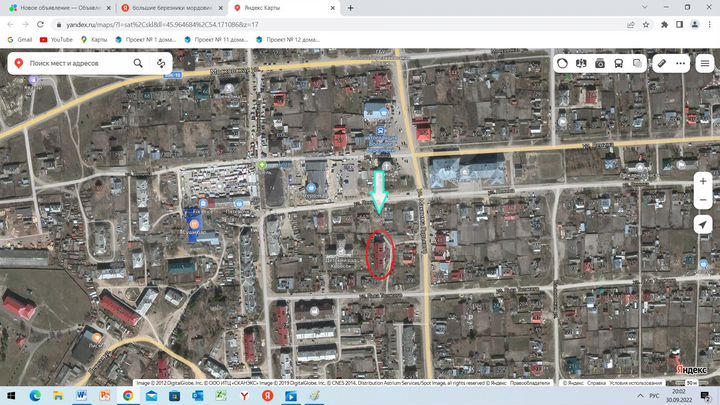
Task: Open the browser extensions puzzle icon
Action: (x=664, y=25)
